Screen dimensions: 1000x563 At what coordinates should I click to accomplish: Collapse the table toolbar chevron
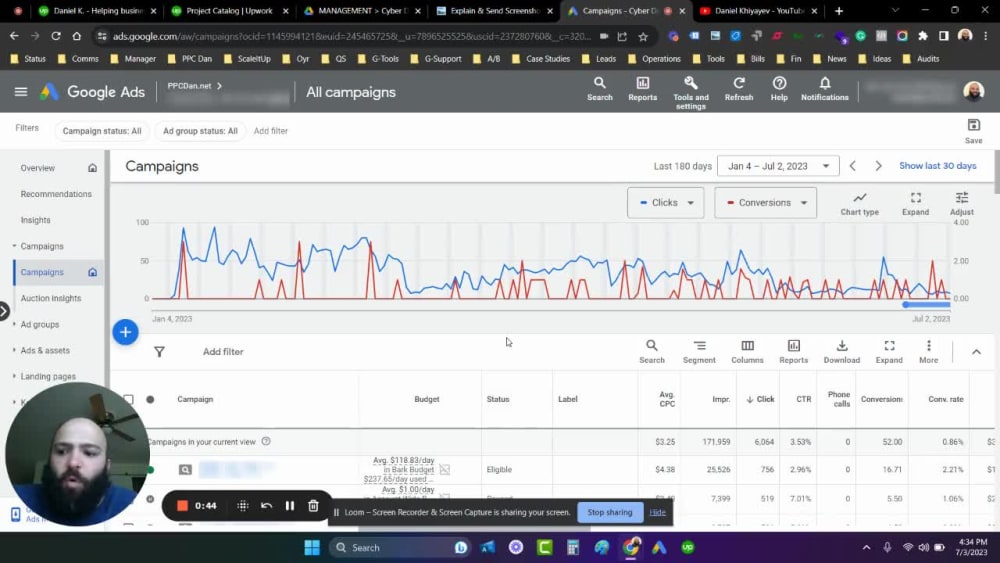[976, 351]
